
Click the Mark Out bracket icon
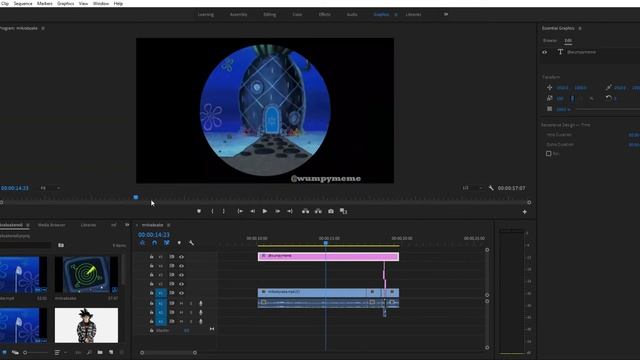coord(223,211)
